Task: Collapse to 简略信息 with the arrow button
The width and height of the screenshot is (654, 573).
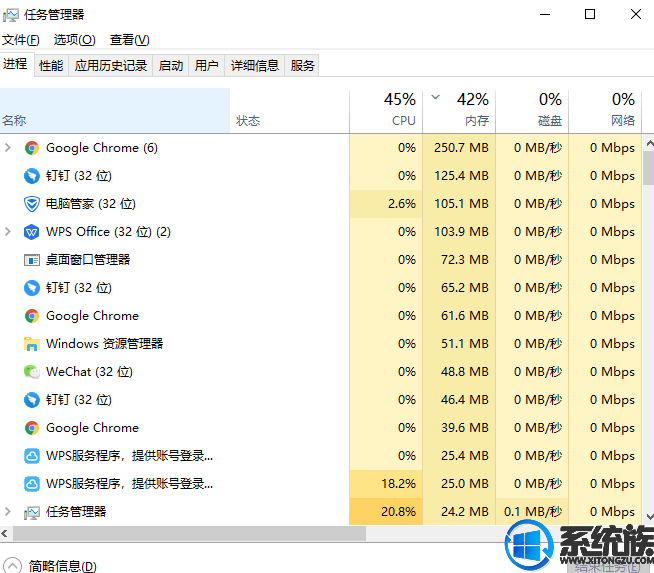Action: point(13,565)
